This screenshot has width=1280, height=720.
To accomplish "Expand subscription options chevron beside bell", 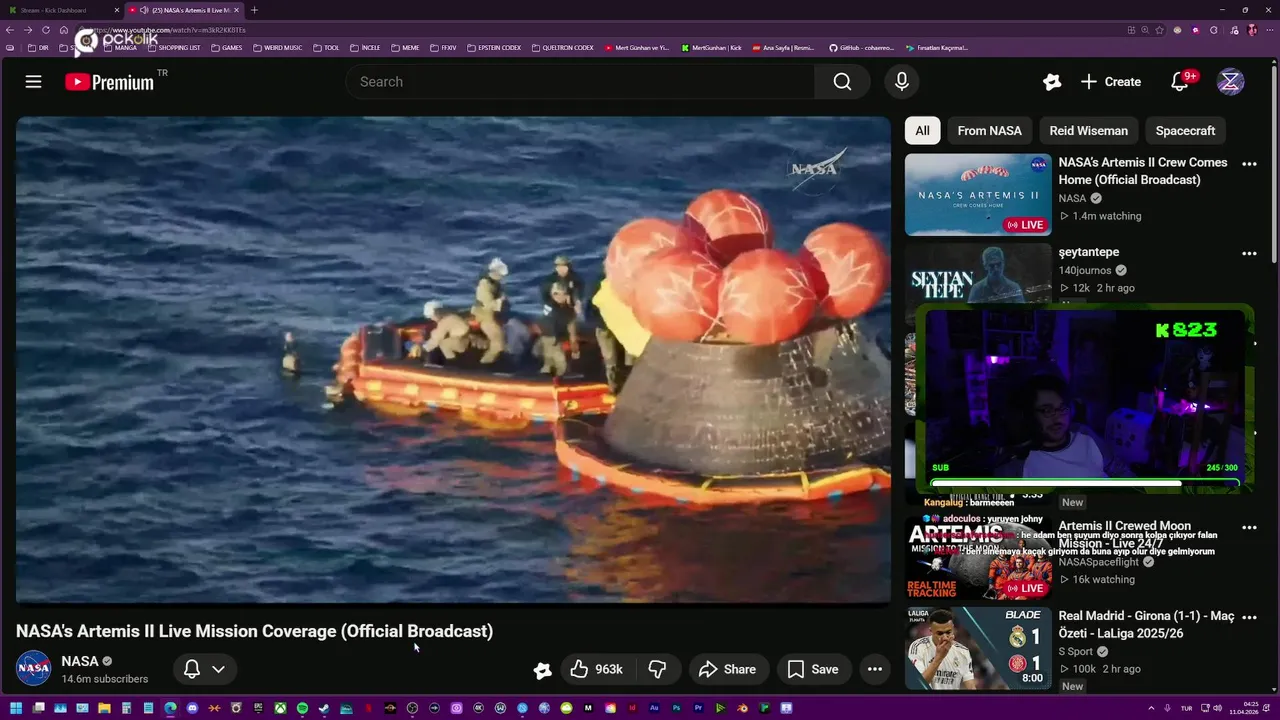I will (x=218, y=669).
